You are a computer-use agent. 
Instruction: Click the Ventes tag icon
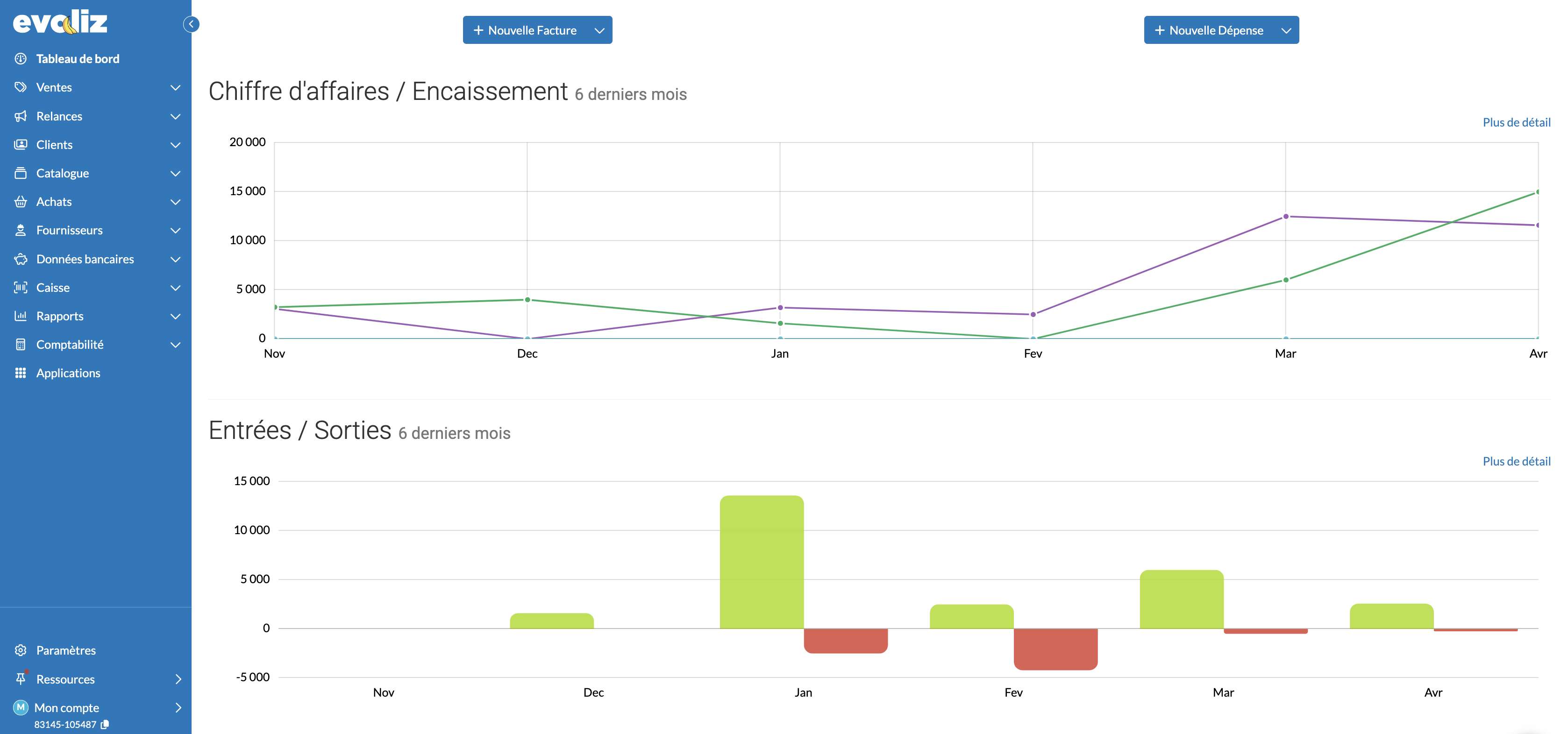[21, 87]
